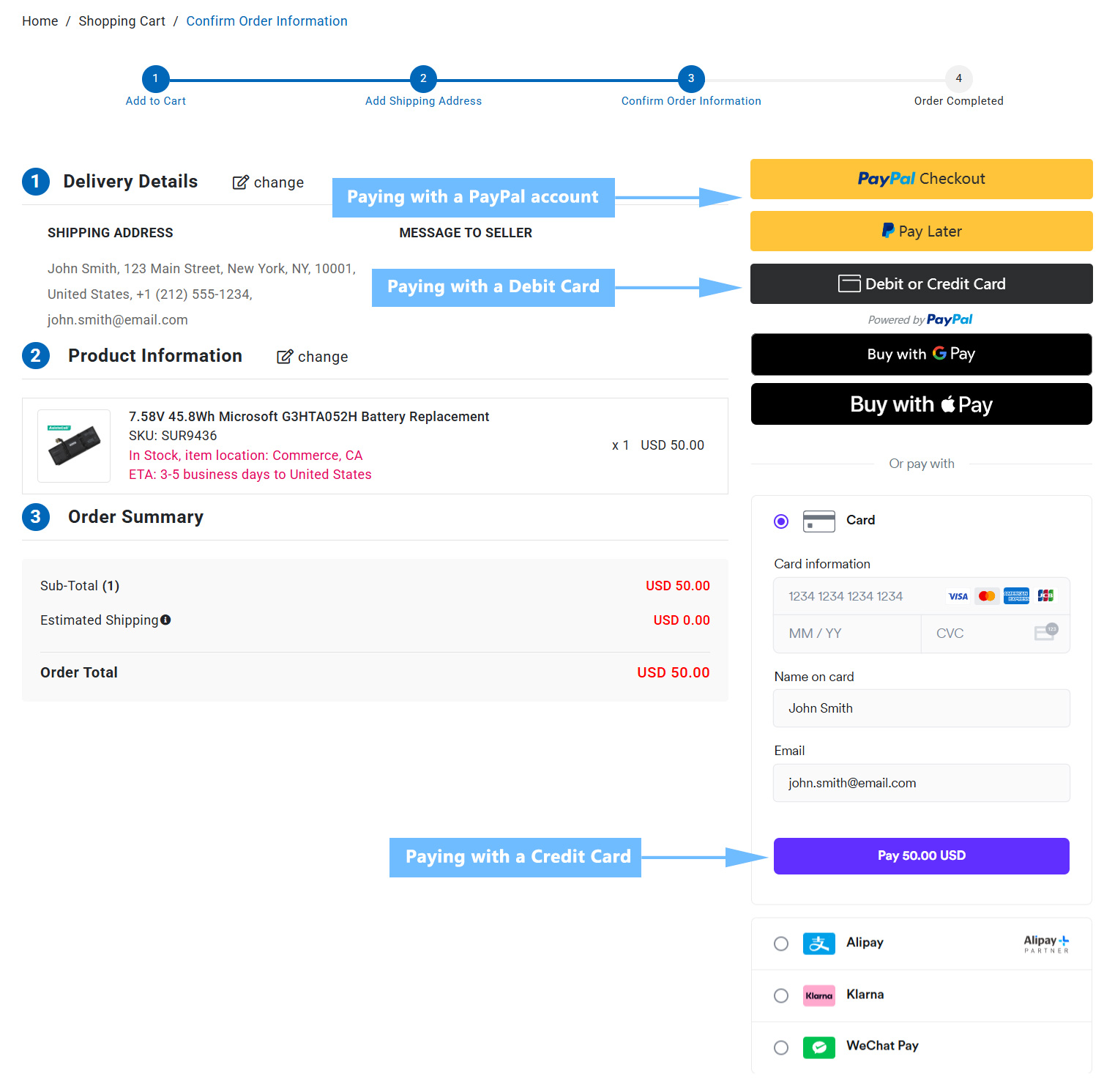Go to step 2 Add Shipping Address
This screenshot has height=1092, width=1104.
point(423,78)
